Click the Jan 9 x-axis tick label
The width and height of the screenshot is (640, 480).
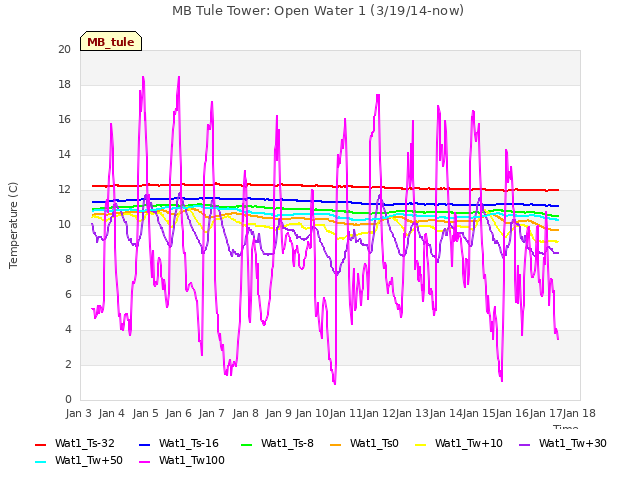point(279,413)
